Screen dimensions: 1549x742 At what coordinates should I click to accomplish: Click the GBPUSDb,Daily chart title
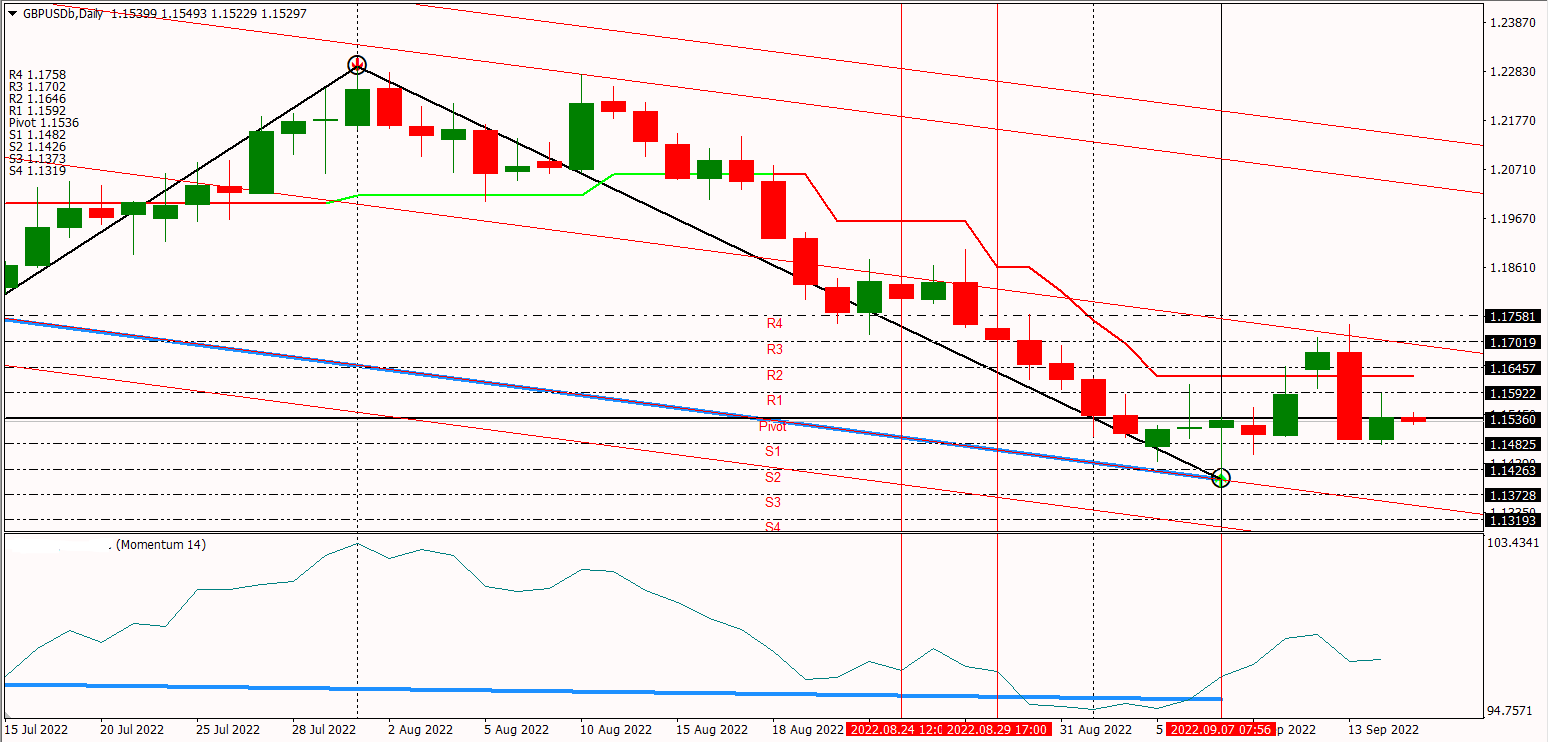(x=63, y=14)
